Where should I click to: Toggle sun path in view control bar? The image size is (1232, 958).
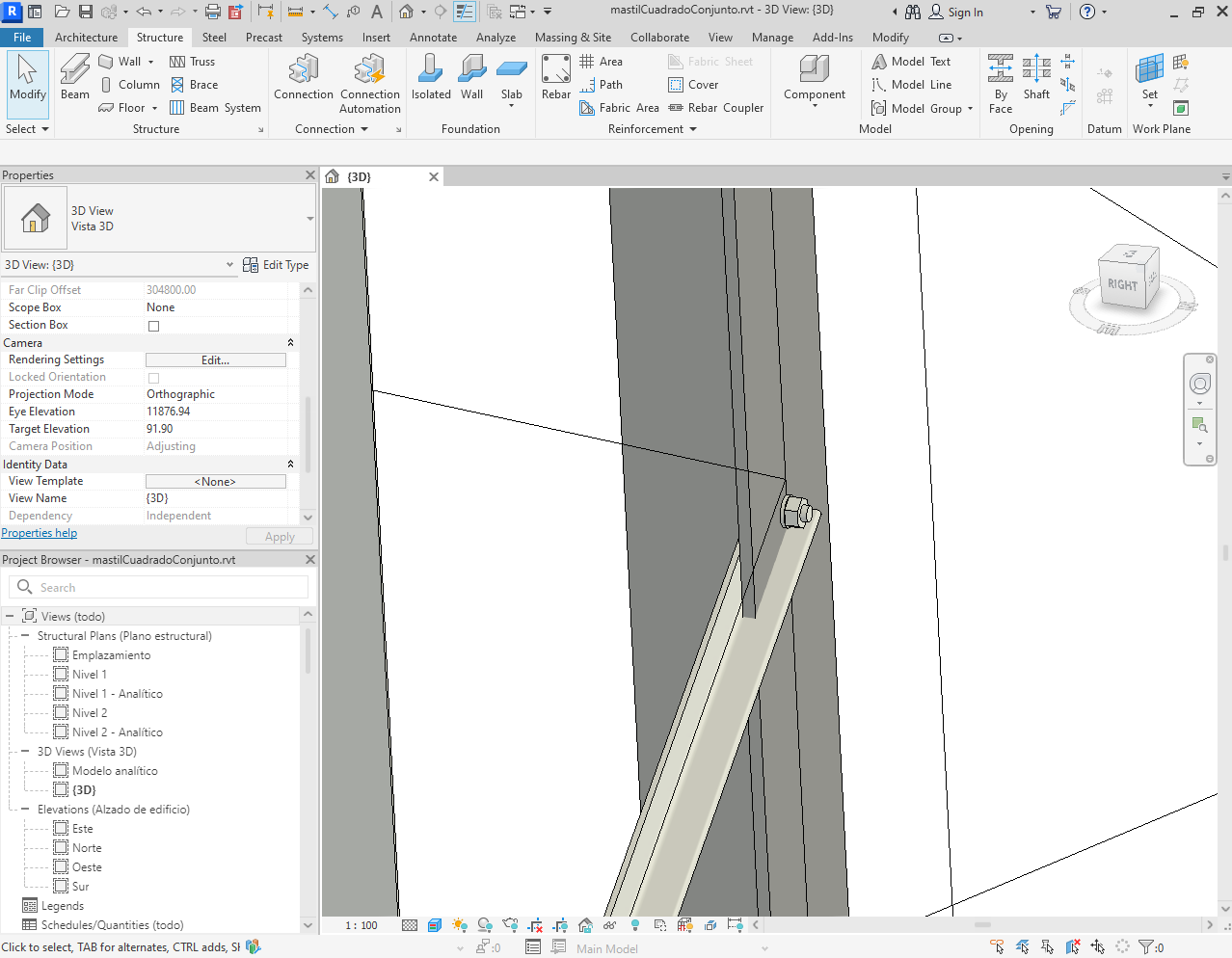pyautogui.click(x=459, y=925)
